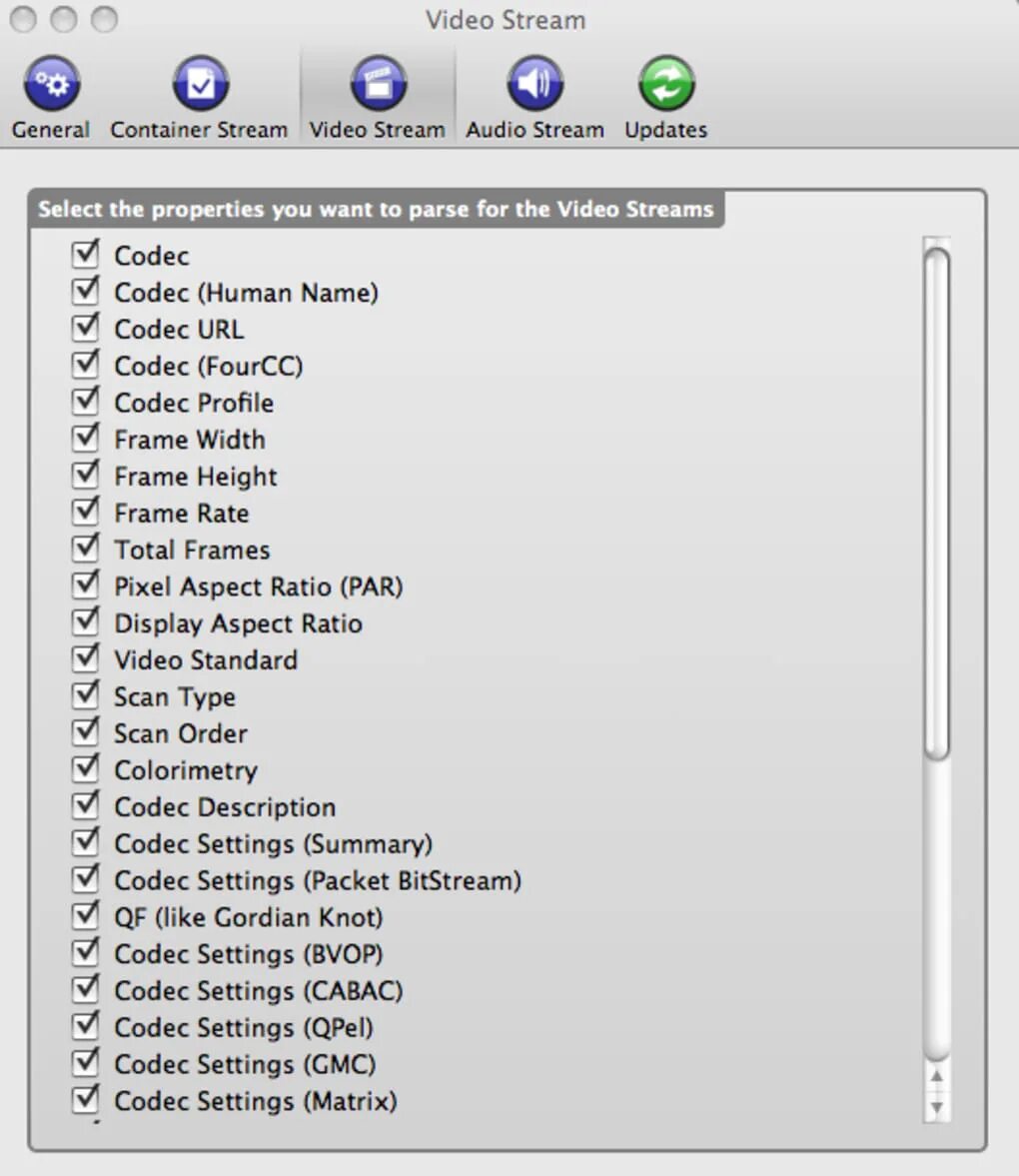Click the window zoom button
1019x1176 pixels.
point(104,20)
